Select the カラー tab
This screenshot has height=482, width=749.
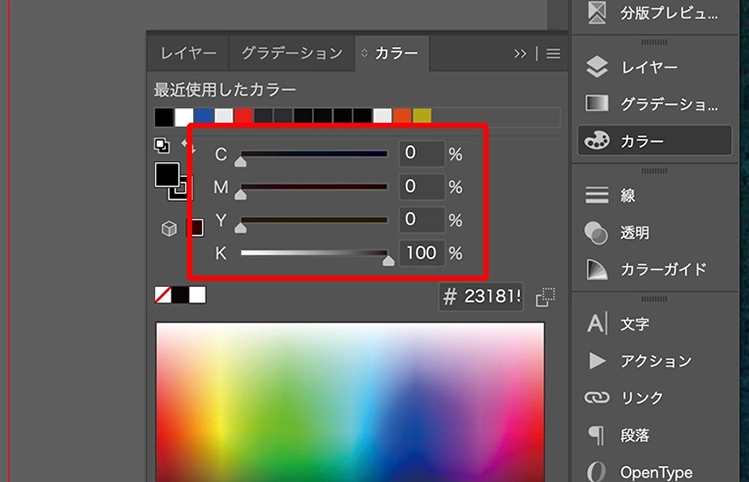[x=392, y=53]
